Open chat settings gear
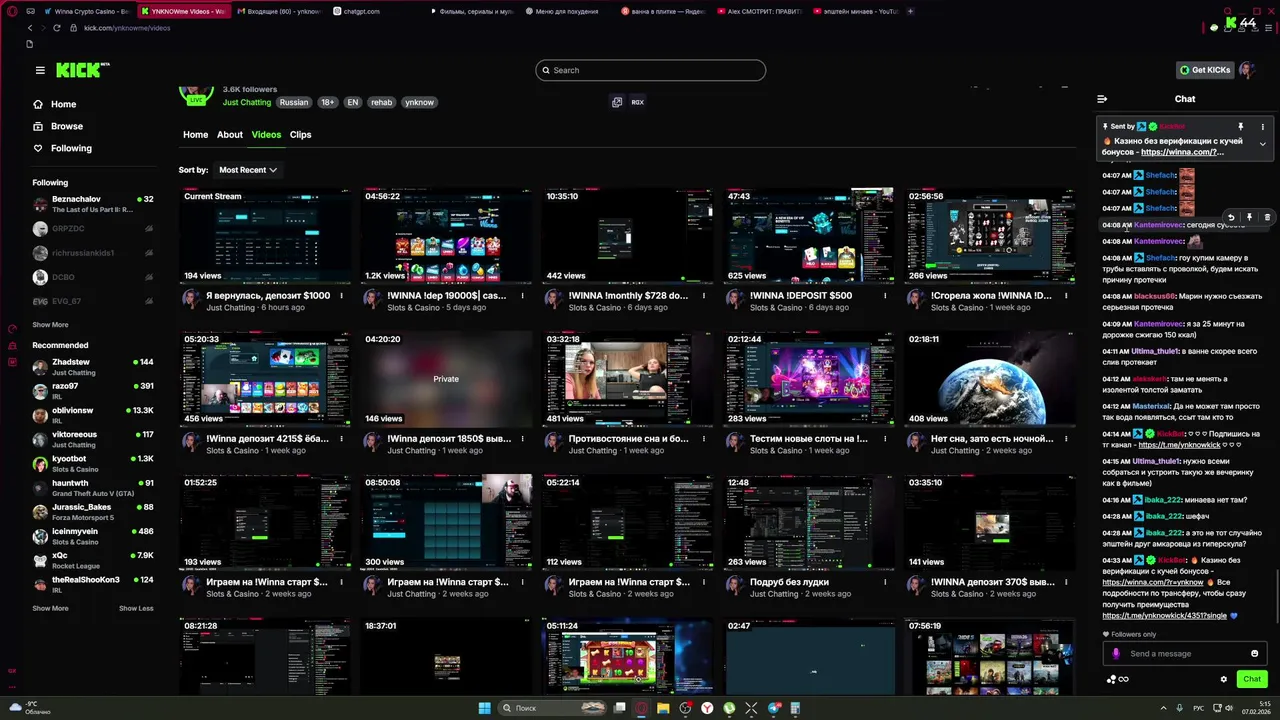The image size is (1280, 720). pyautogui.click(x=1223, y=679)
